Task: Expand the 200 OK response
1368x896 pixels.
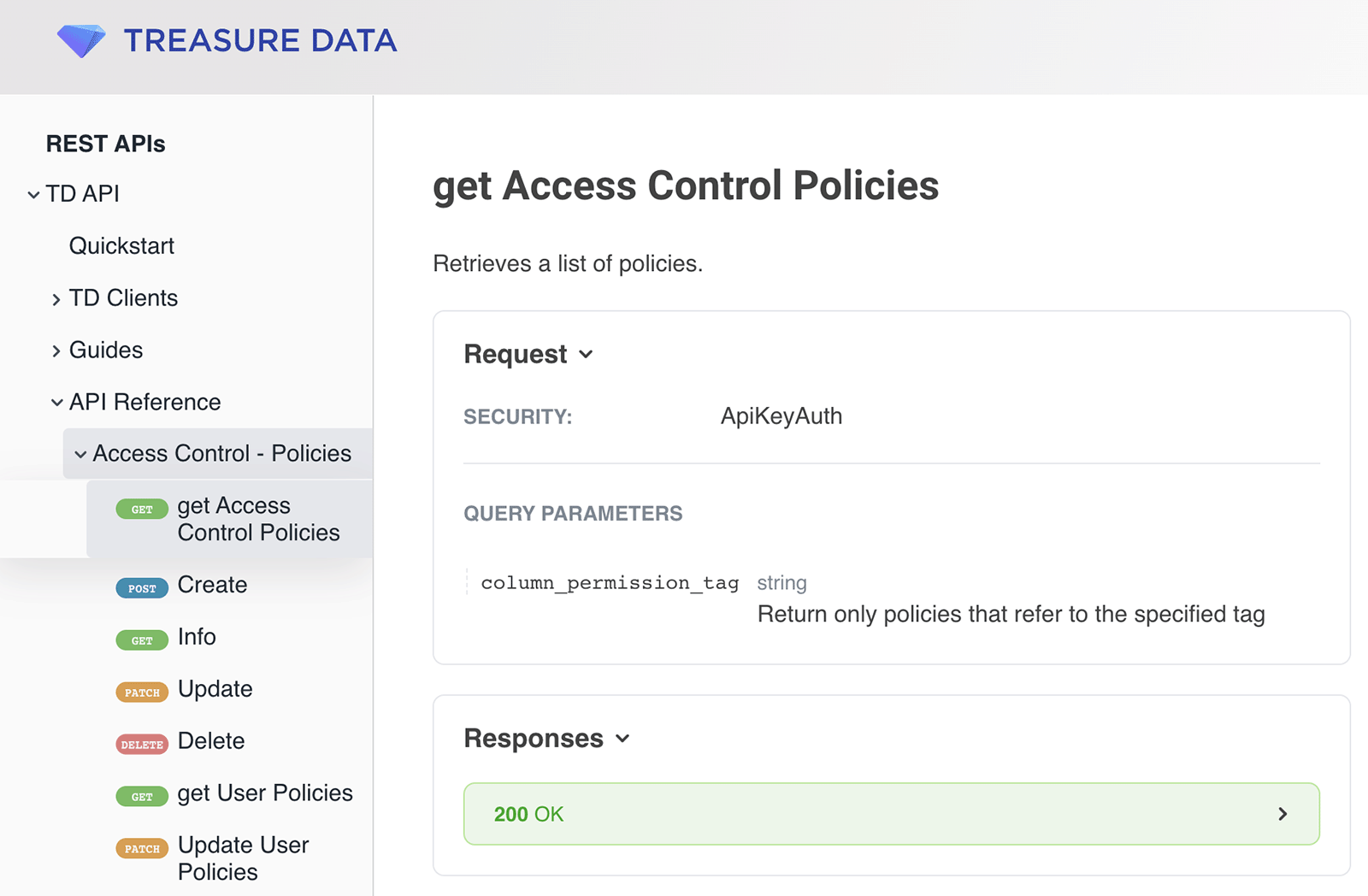Action: (x=891, y=814)
